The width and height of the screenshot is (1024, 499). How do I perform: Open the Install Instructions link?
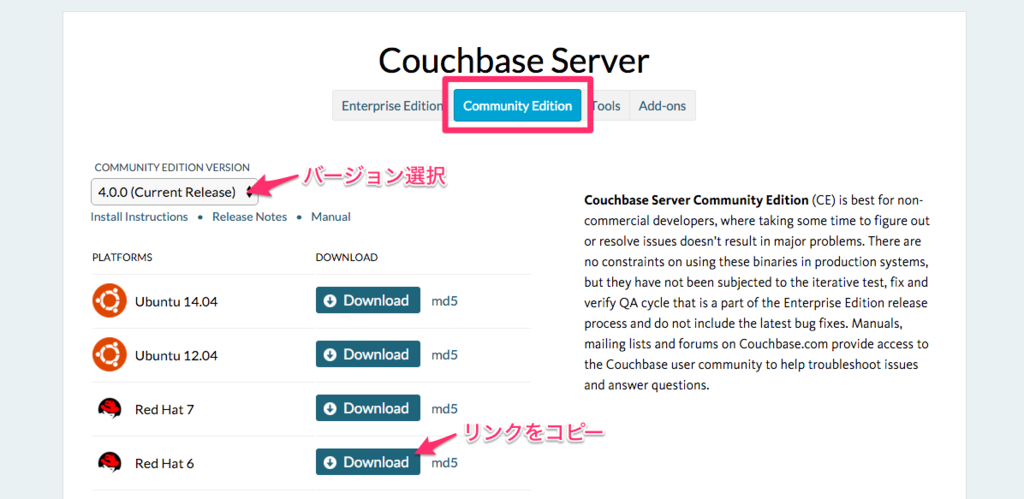139,217
